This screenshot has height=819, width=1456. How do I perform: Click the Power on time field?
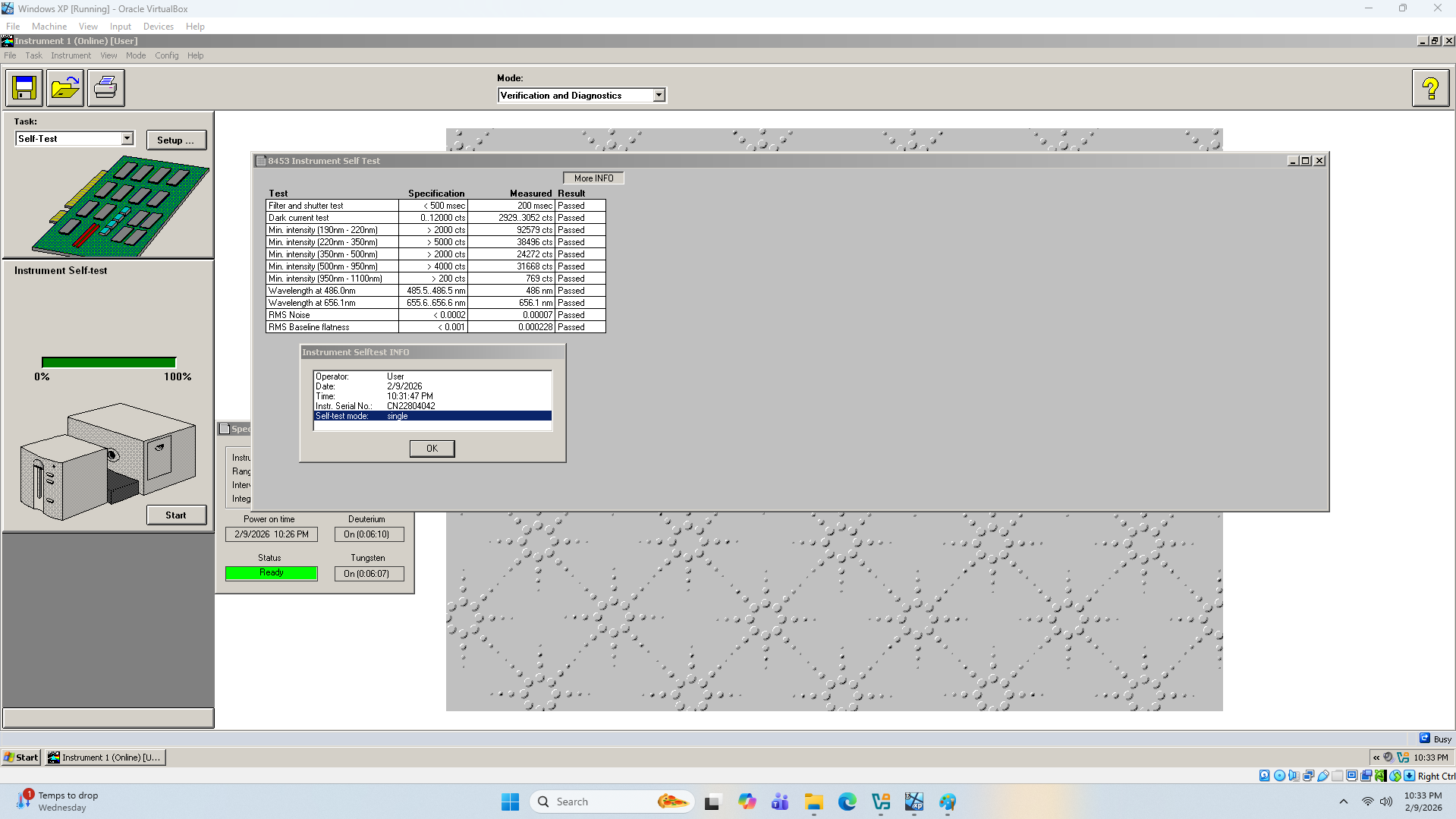(271, 534)
